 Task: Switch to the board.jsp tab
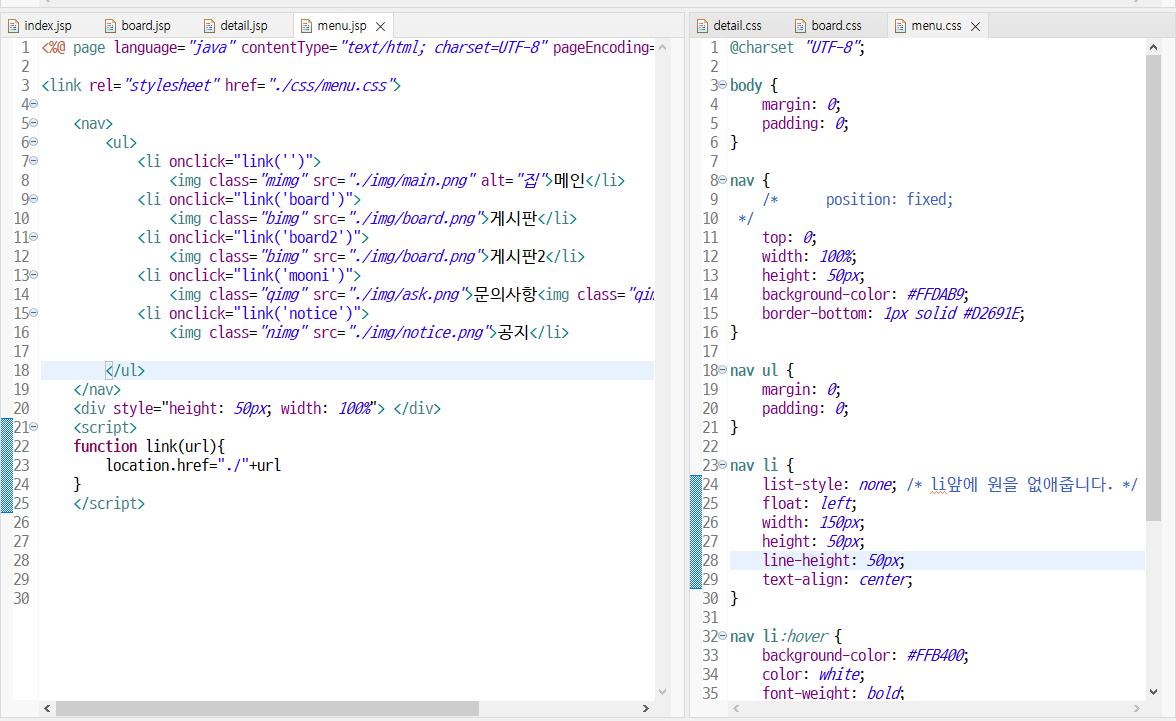(146, 26)
